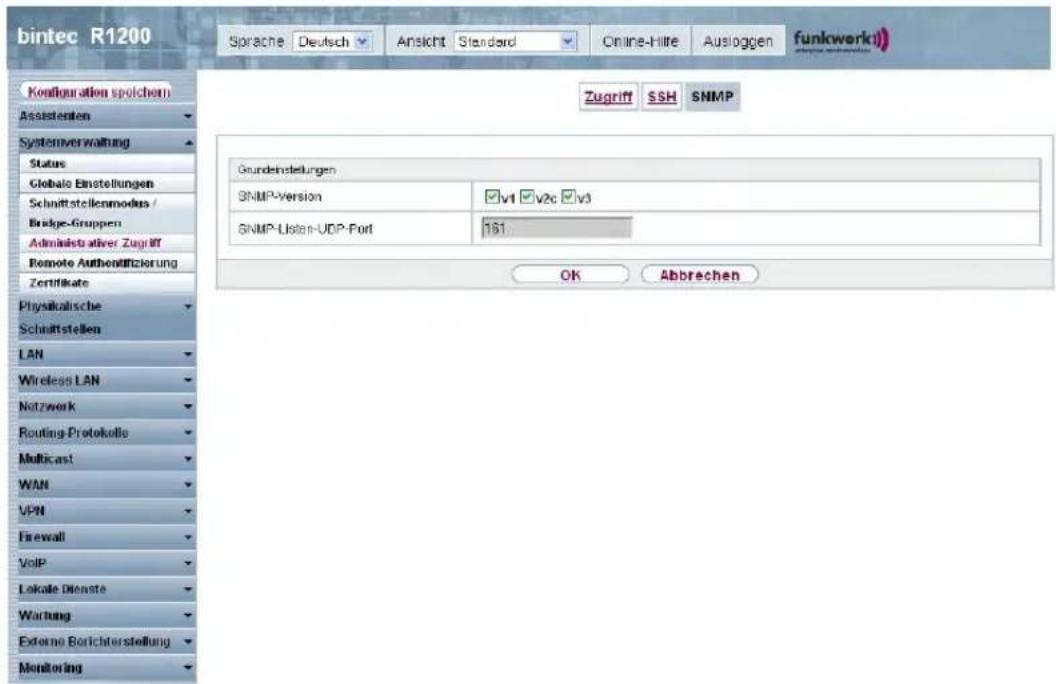
Task: Expand the Routing-Protokolle menu section
Action: (106, 433)
